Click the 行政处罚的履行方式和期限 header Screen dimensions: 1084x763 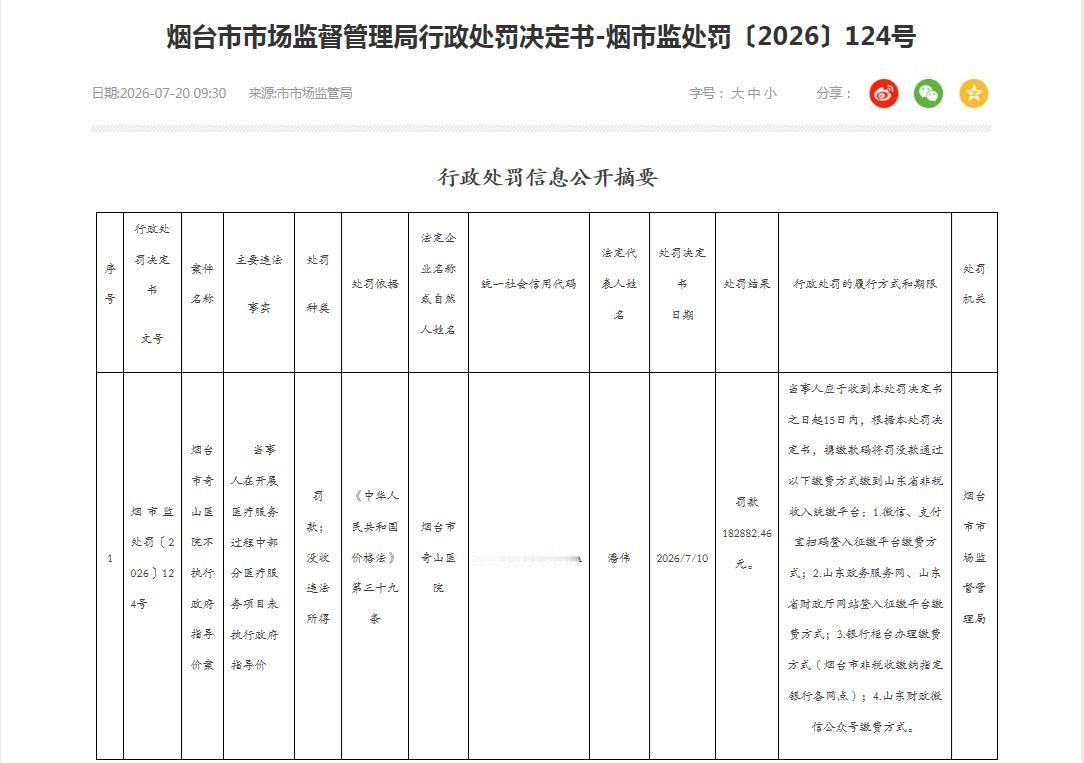point(865,292)
